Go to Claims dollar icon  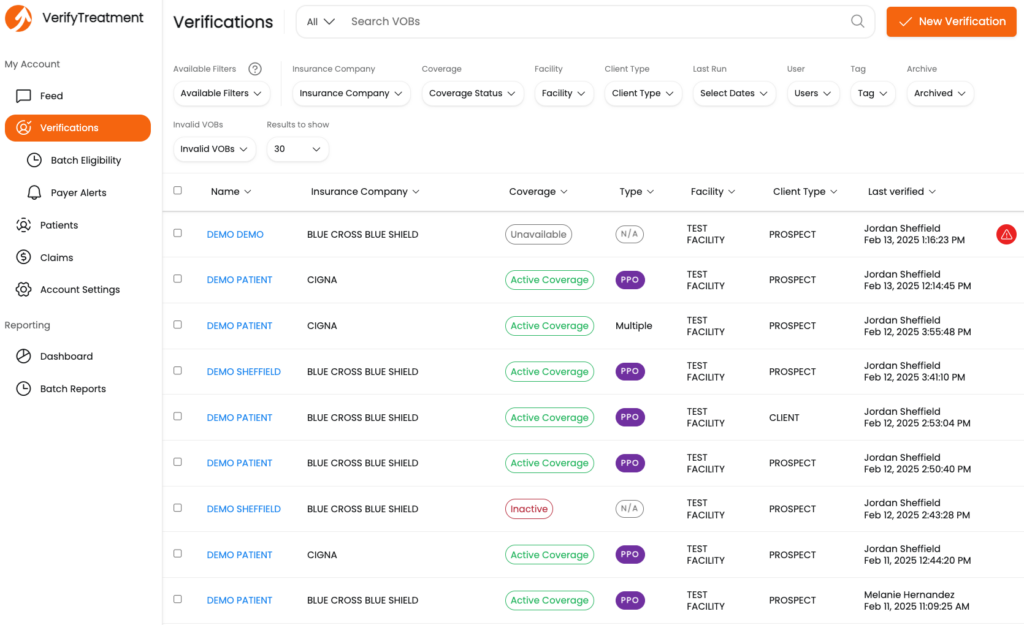click(23, 257)
